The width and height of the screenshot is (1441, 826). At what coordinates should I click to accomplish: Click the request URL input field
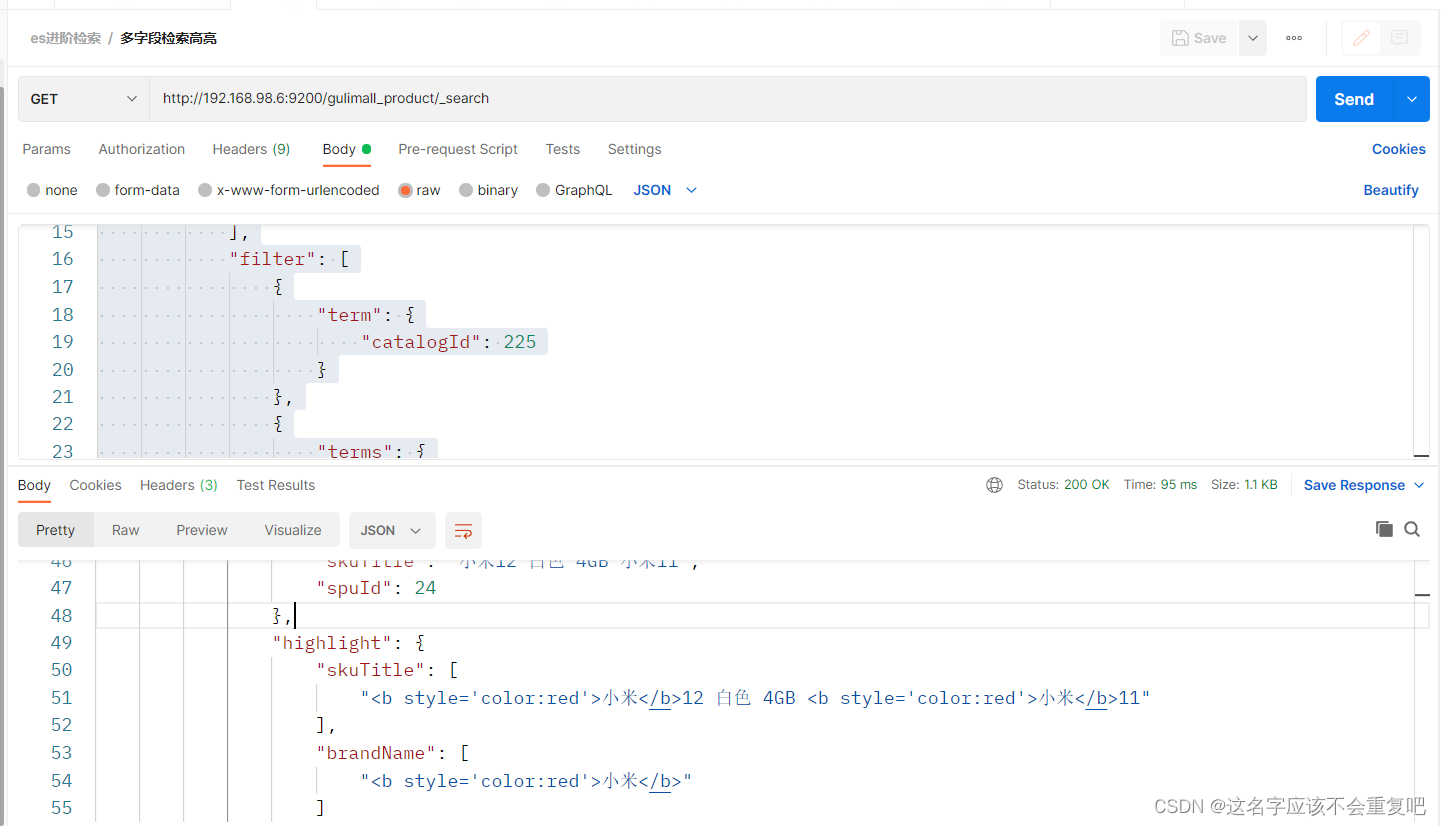point(728,99)
